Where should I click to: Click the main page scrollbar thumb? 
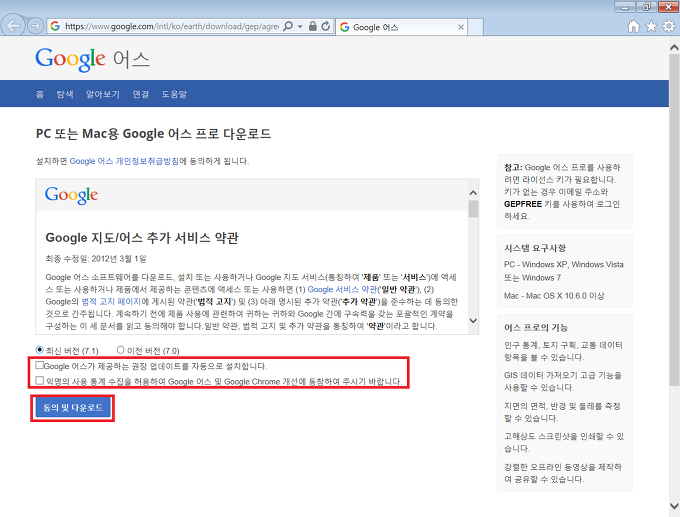tap(674, 219)
